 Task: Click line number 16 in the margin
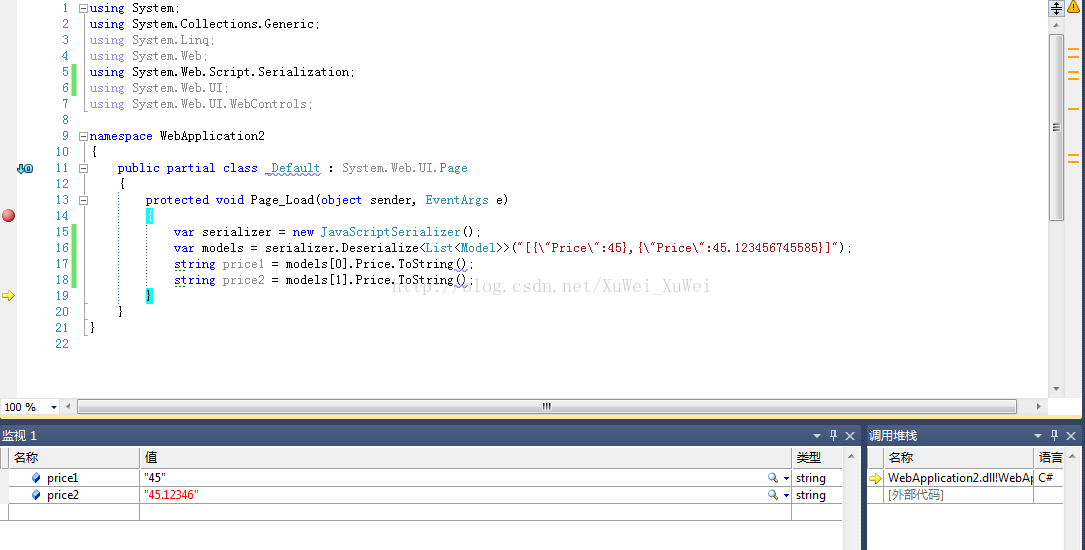pos(62,248)
